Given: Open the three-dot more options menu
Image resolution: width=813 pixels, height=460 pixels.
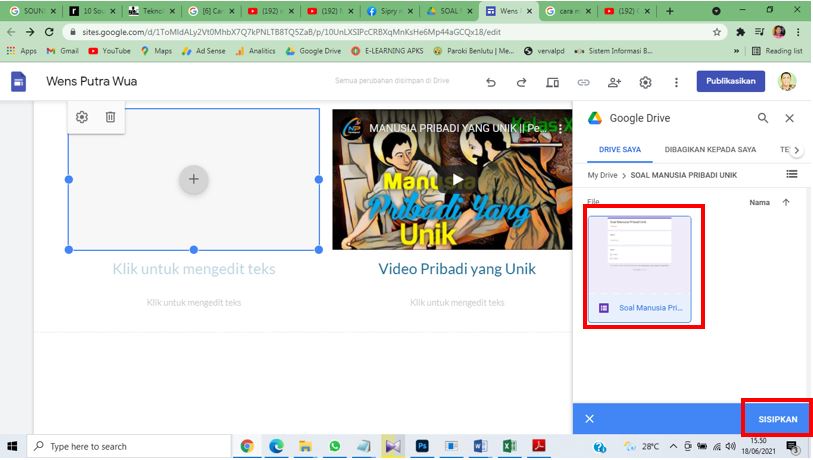Looking at the screenshot, I should (677, 82).
